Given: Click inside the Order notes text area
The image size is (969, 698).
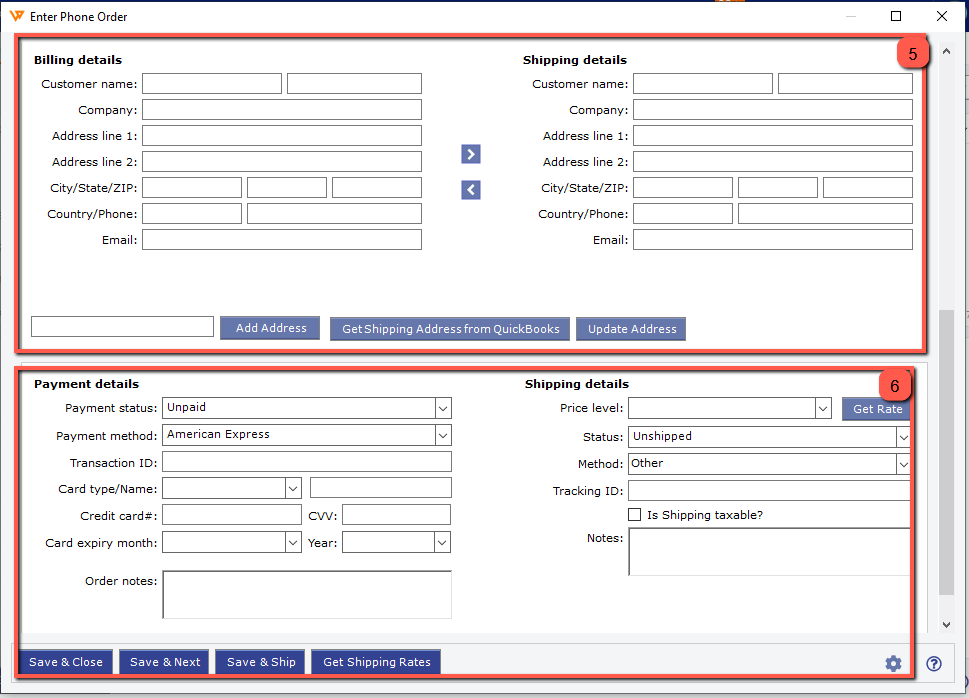Looking at the screenshot, I should coord(306,594).
